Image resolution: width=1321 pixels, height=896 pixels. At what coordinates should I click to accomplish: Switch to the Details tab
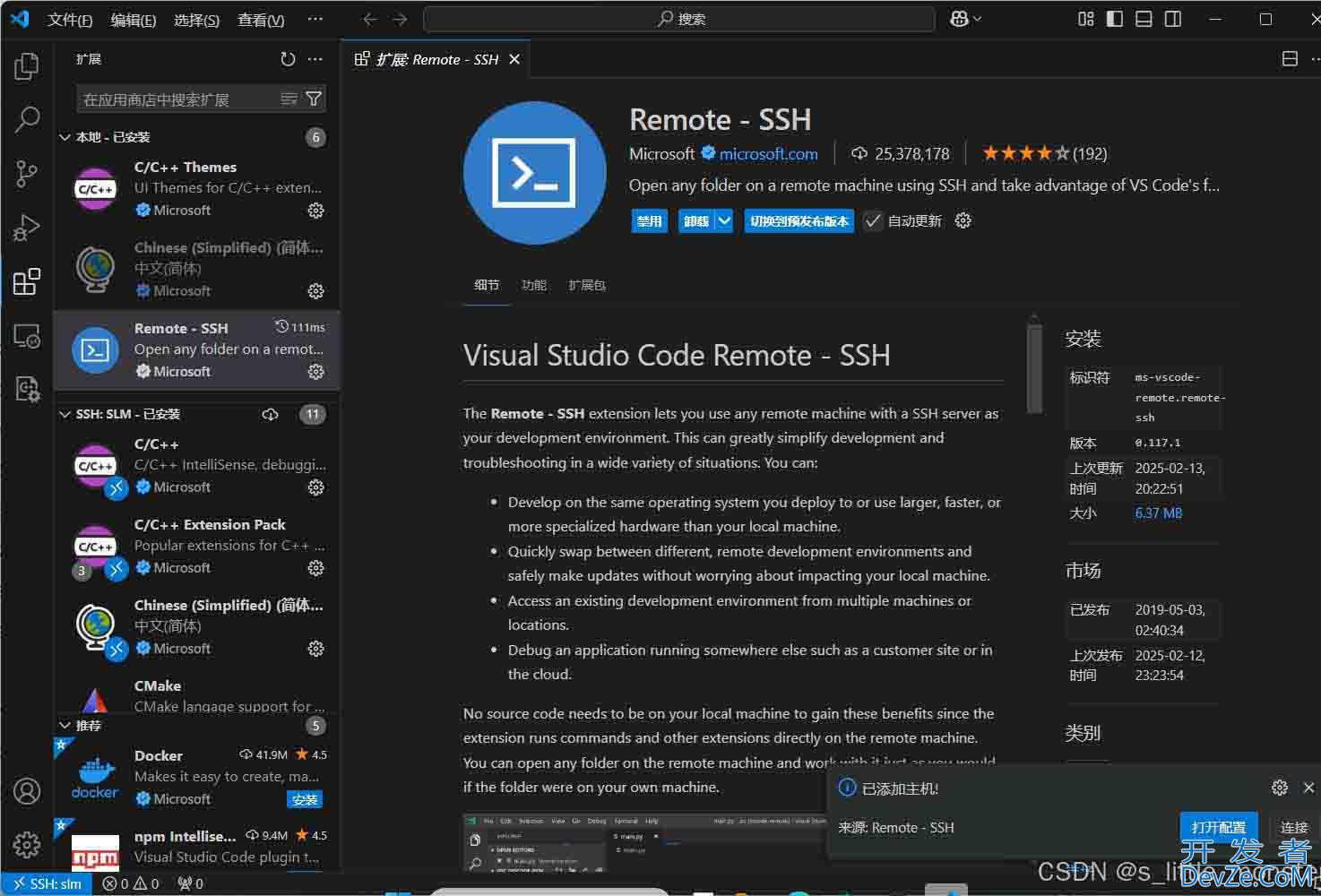point(487,285)
